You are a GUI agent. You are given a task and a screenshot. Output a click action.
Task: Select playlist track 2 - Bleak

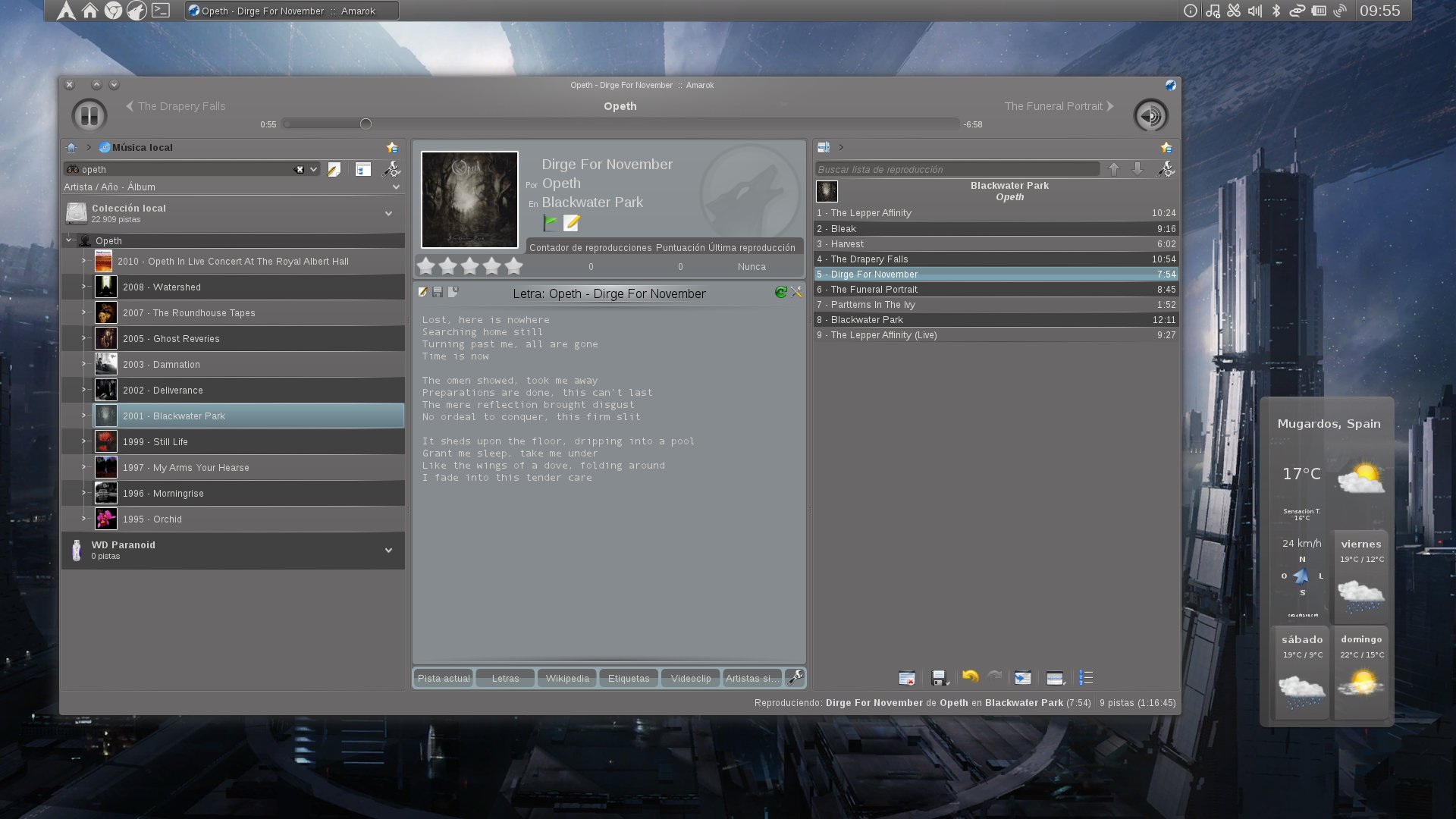(996, 229)
